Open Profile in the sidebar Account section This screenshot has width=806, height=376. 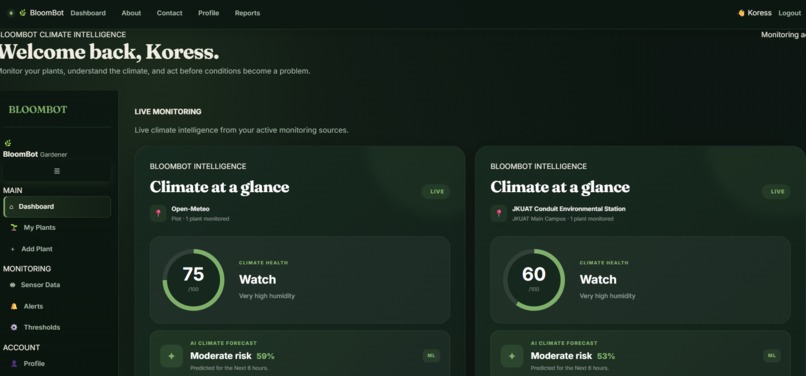click(34, 364)
